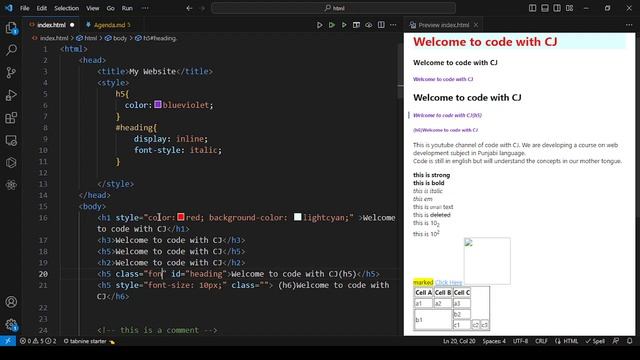Open the Explorer view in activity bar

(11, 28)
